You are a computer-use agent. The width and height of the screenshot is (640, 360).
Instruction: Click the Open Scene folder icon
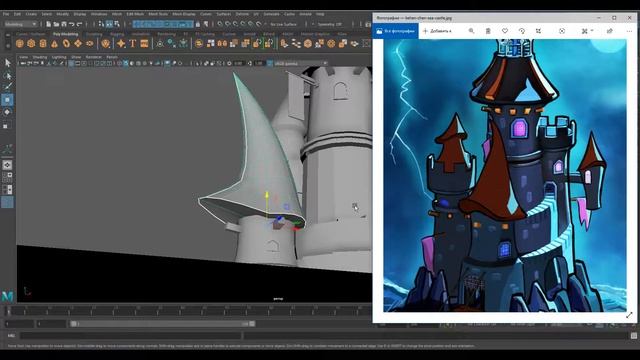[56, 24]
